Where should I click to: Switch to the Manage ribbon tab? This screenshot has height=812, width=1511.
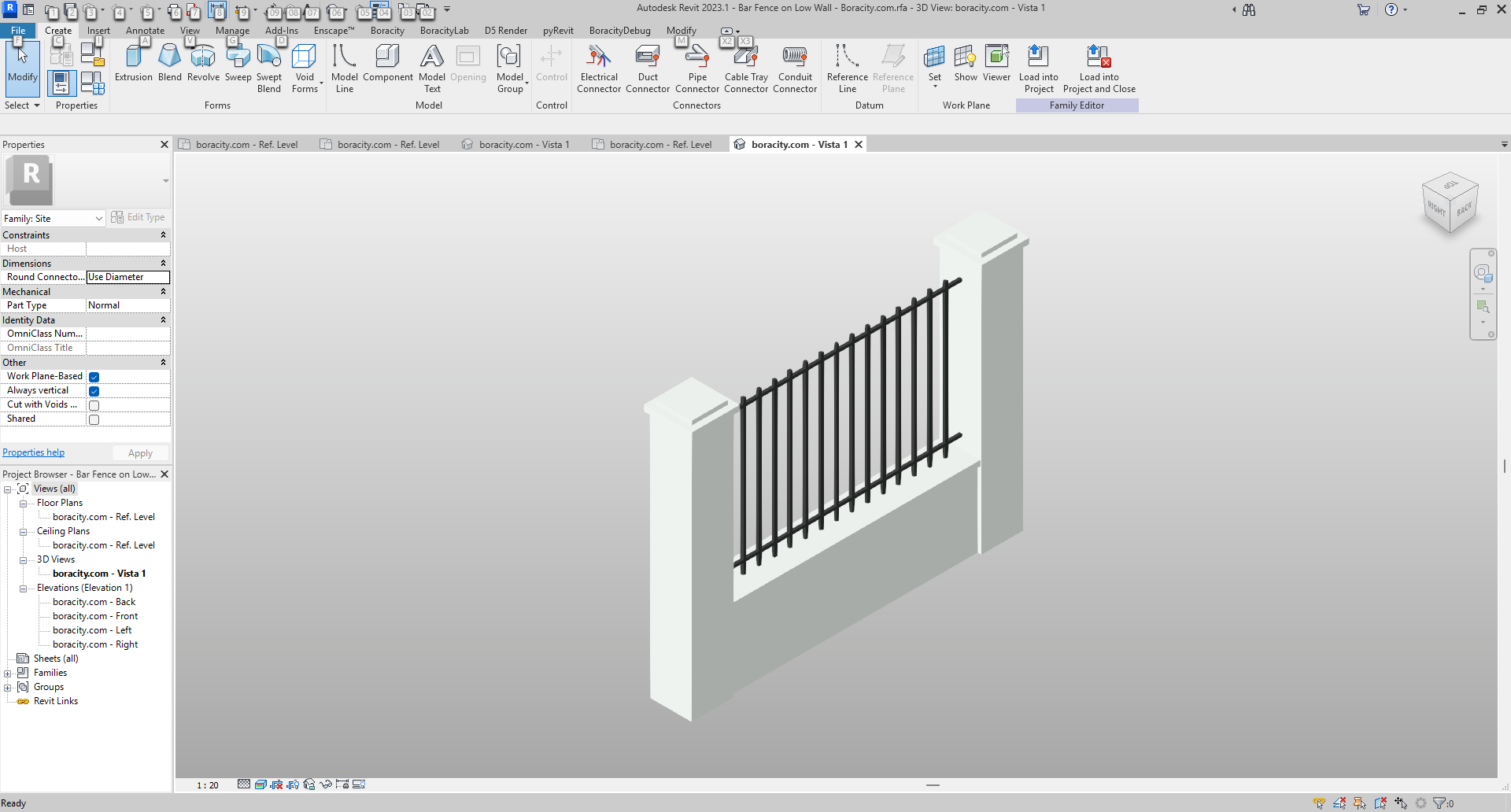coord(232,31)
